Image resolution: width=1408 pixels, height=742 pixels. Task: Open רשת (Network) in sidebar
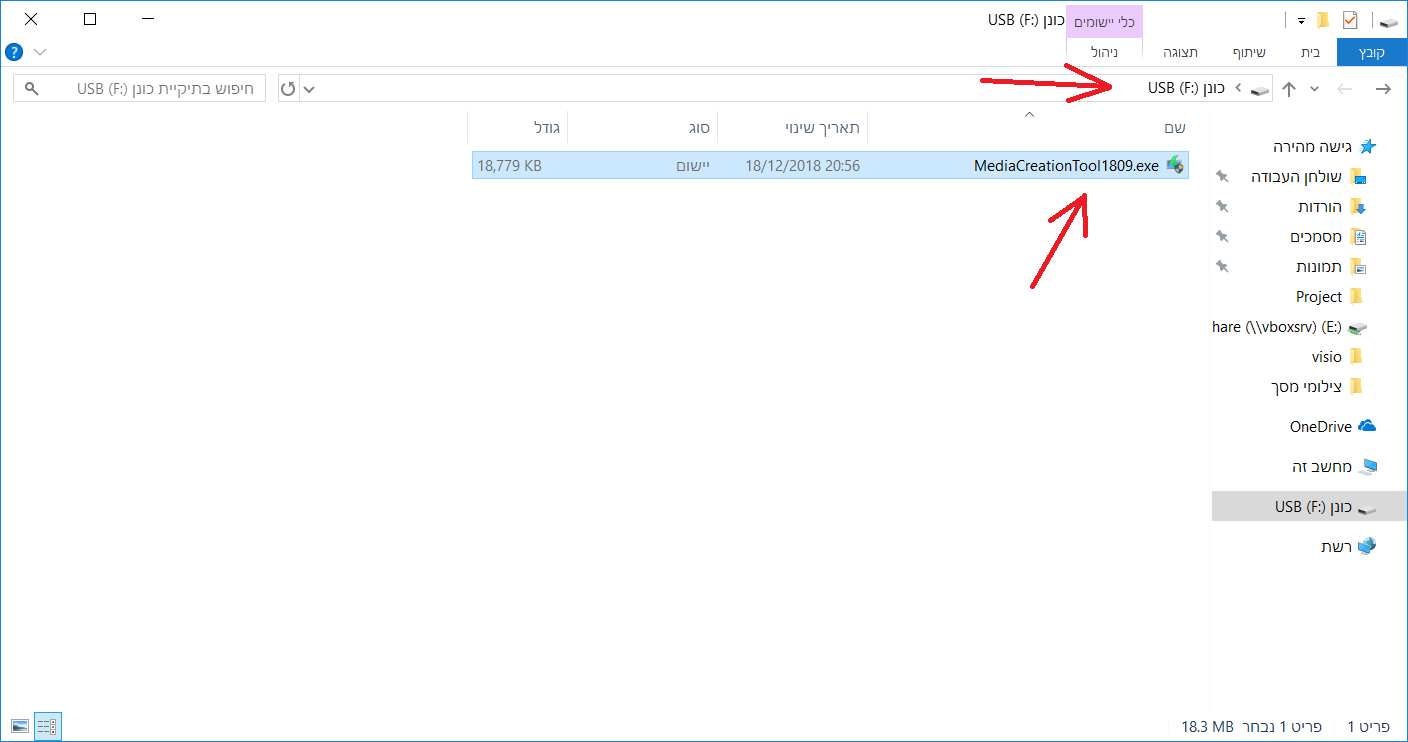coord(1336,547)
